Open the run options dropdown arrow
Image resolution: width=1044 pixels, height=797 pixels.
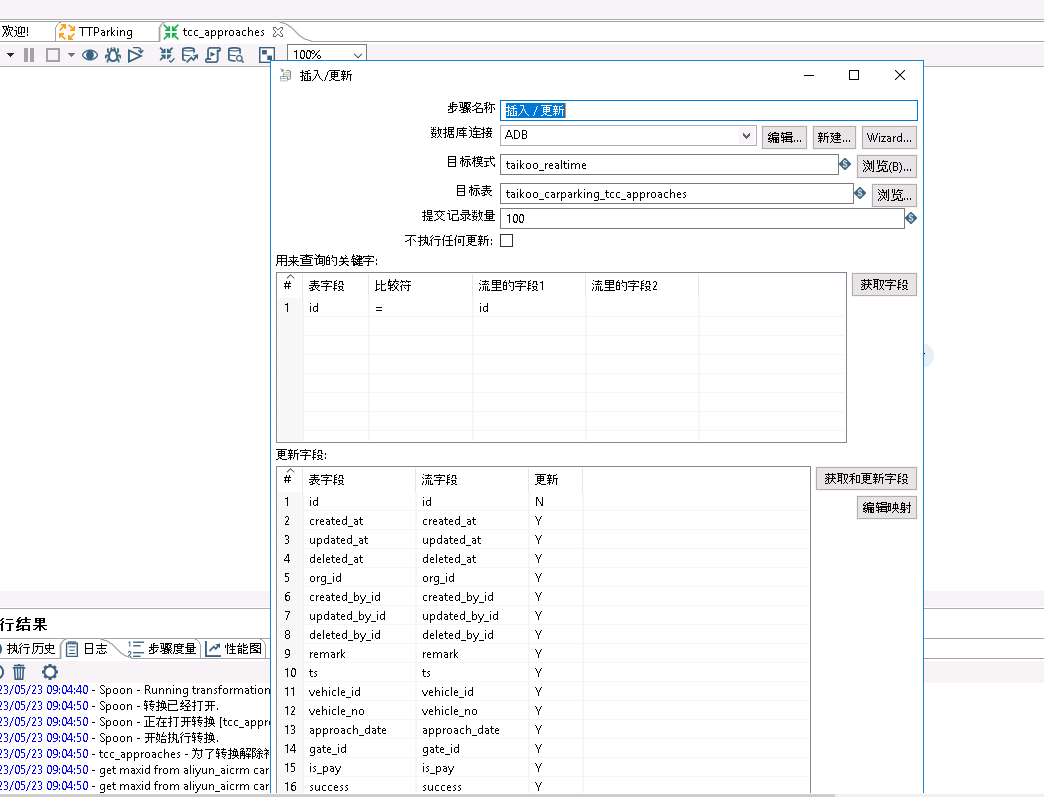tap(10, 55)
